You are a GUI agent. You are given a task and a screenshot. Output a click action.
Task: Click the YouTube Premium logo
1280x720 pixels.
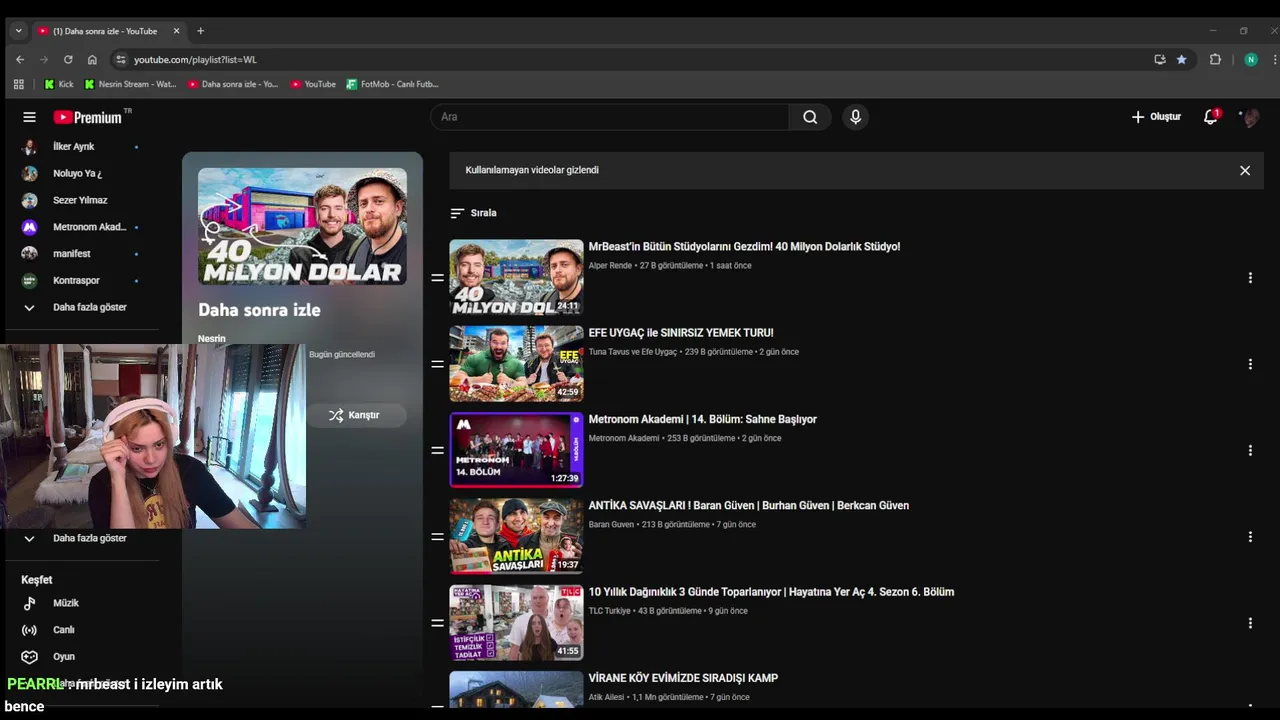click(x=90, y=117)
